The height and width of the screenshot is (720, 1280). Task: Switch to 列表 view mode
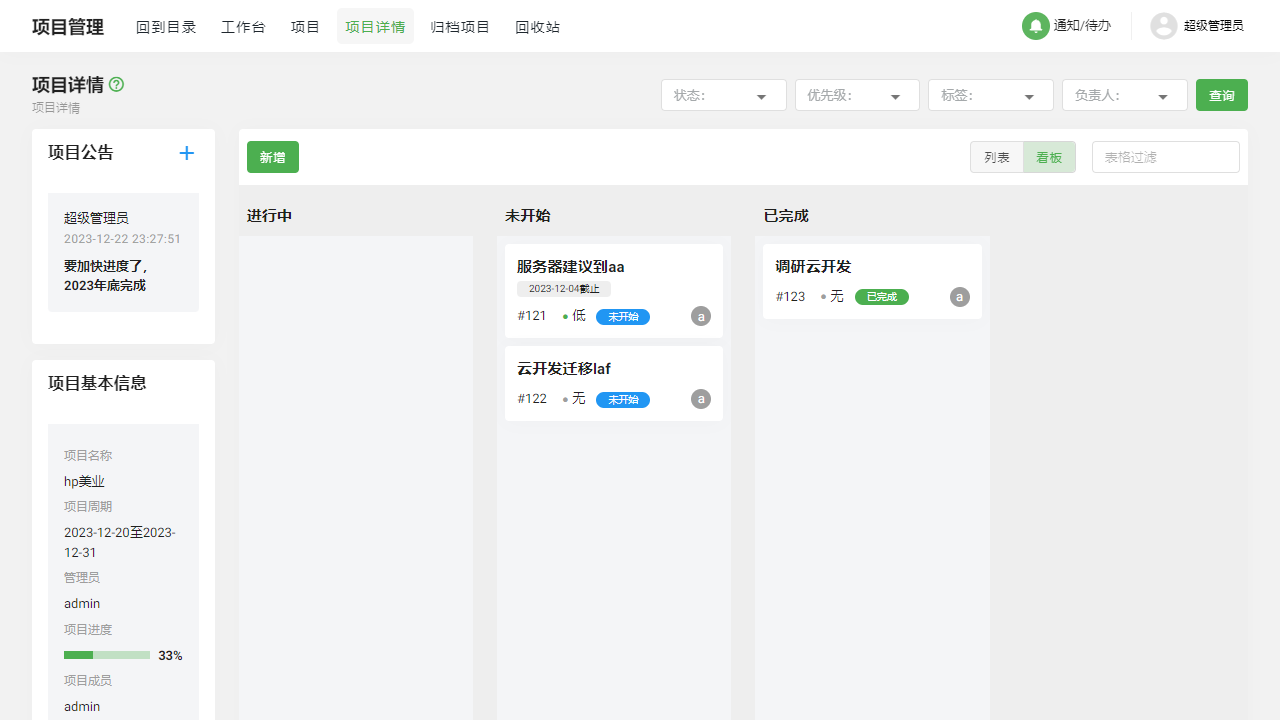coord(997,157)
